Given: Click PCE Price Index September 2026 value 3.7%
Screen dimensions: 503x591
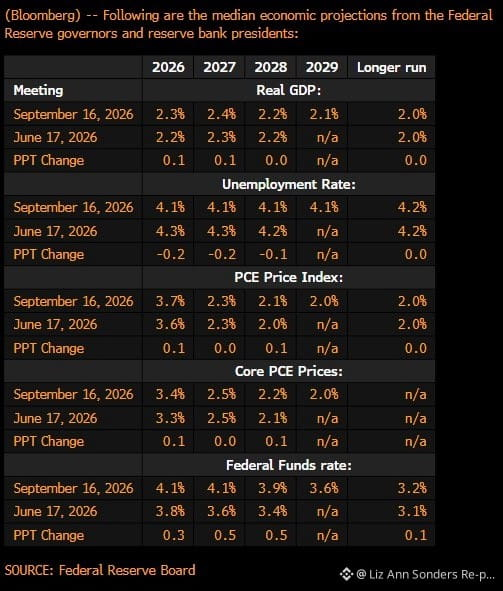Looking at the screenshot, I should coord(170,301).
